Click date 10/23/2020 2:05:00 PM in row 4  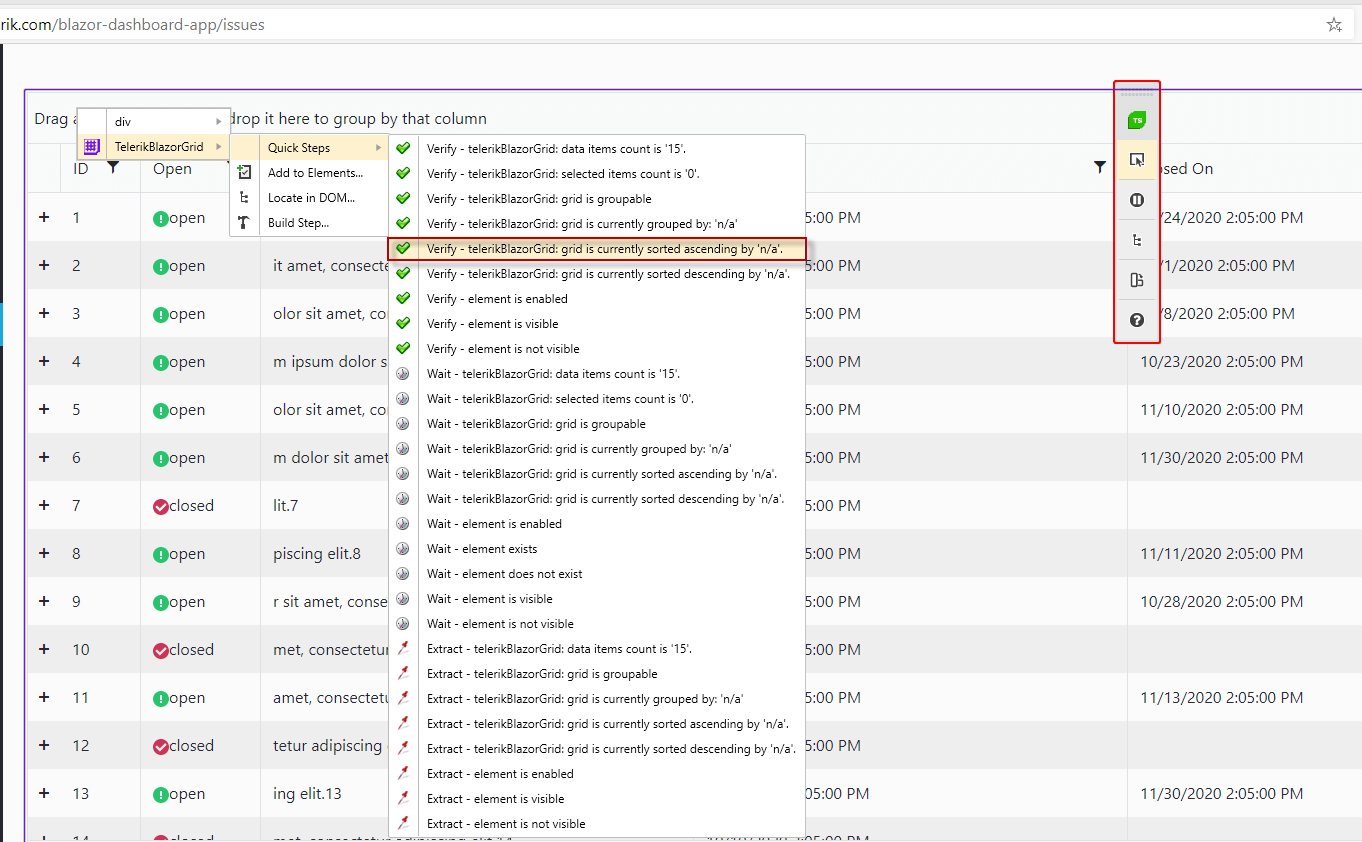click(1221, 361)
